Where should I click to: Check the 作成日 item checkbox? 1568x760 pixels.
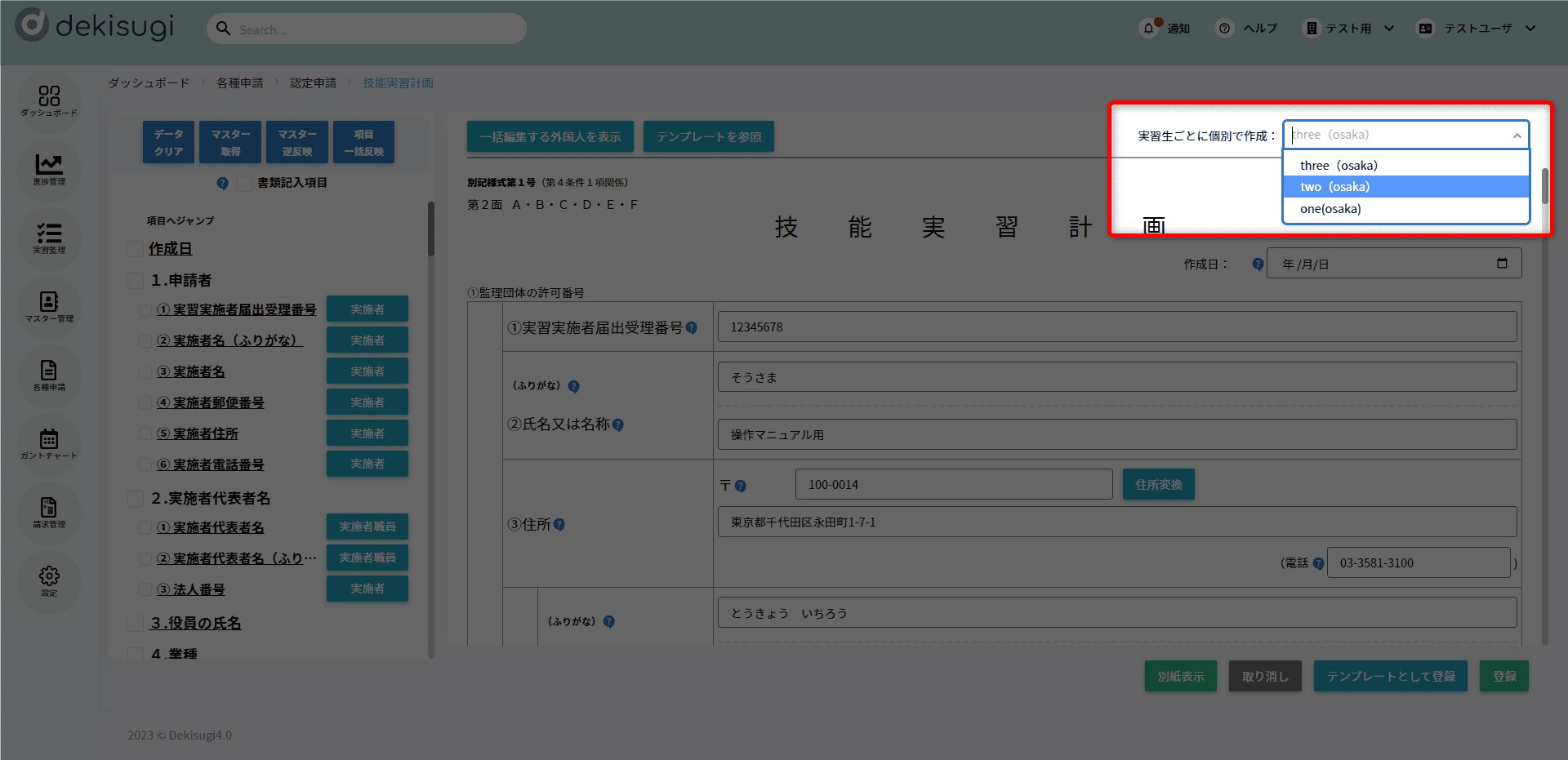click(x=136, y=249)
